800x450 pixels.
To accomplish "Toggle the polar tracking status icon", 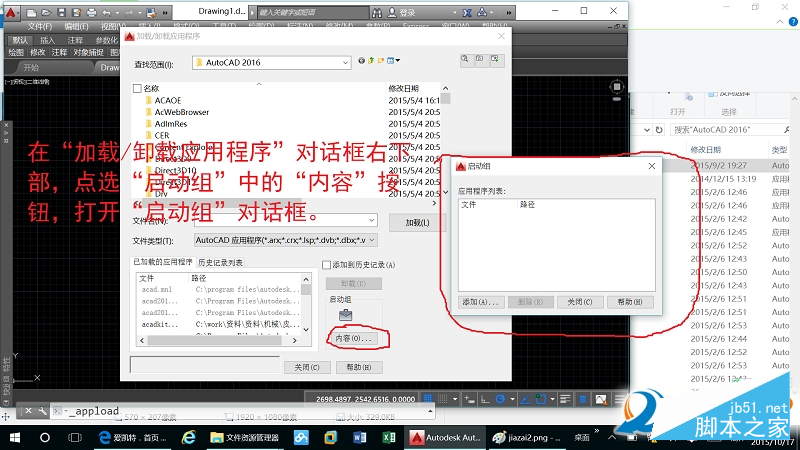I will [x=501, y=399].
